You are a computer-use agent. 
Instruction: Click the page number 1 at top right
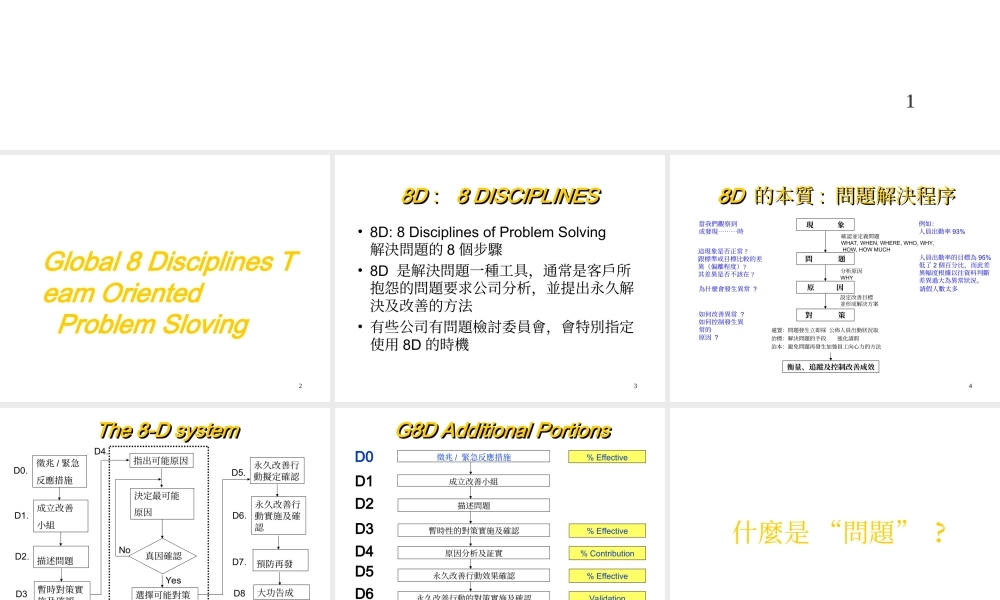[x=910, y=101]
